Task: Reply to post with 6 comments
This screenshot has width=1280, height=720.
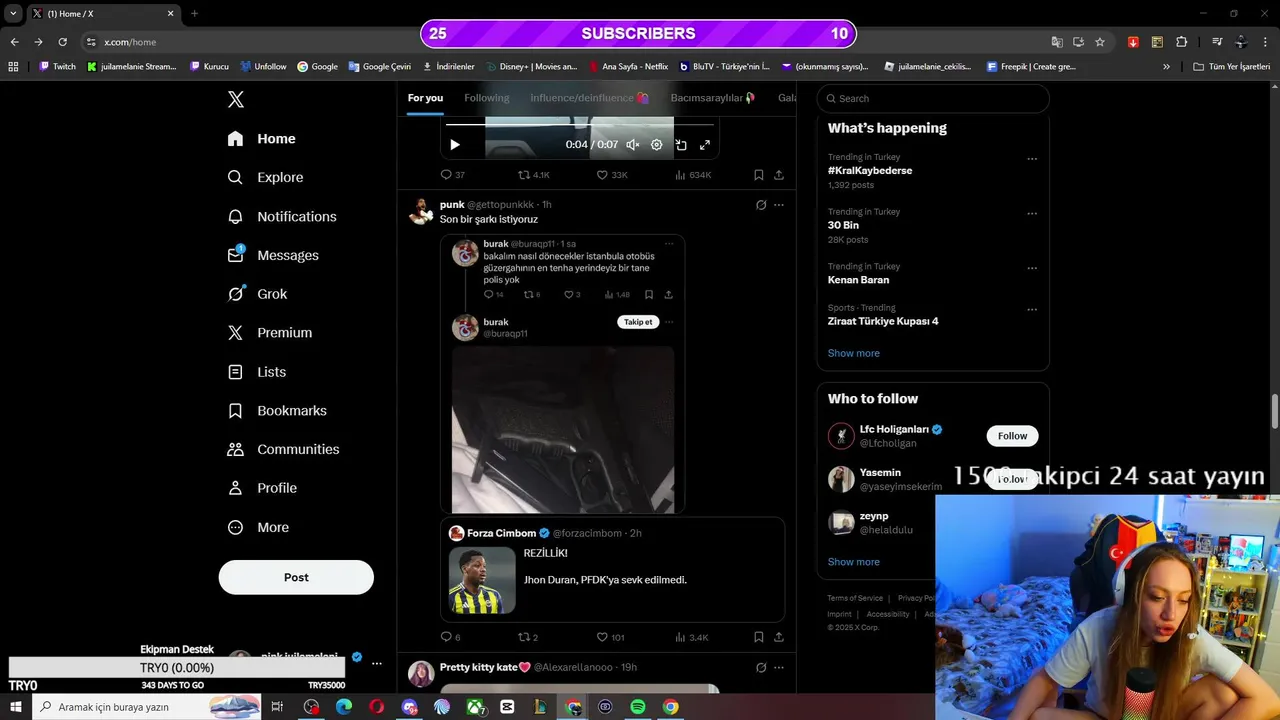Action: 451,637
